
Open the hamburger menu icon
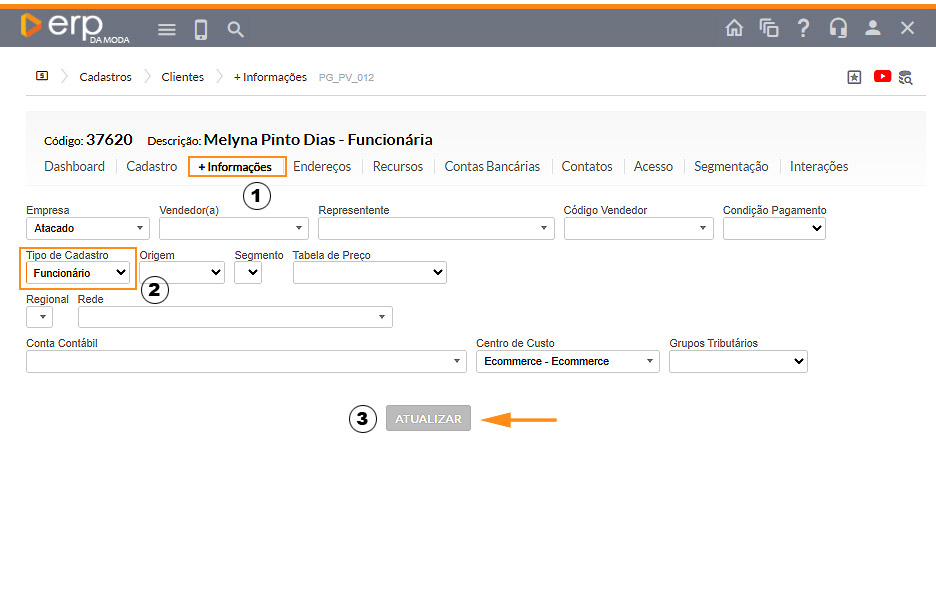[x=167, y=29]
